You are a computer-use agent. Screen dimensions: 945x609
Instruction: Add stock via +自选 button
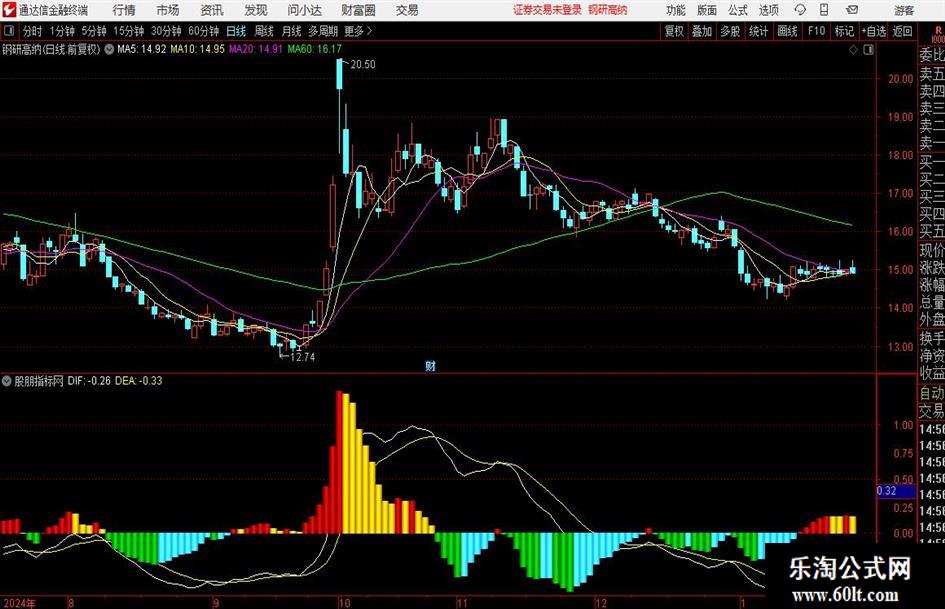point(873,31)
